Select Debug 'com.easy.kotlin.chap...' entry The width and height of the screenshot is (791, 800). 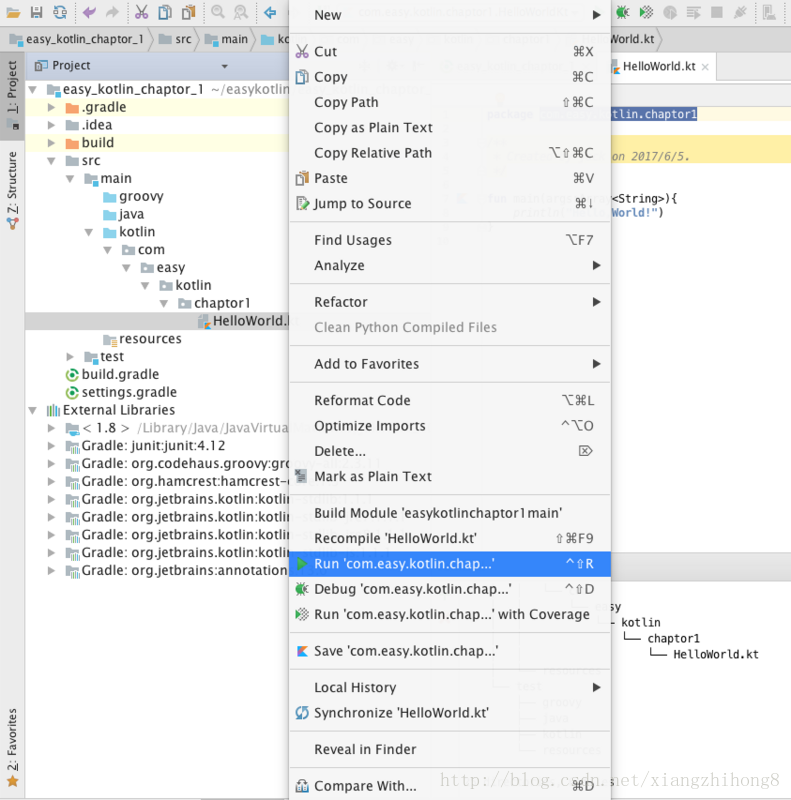point(450,589)
